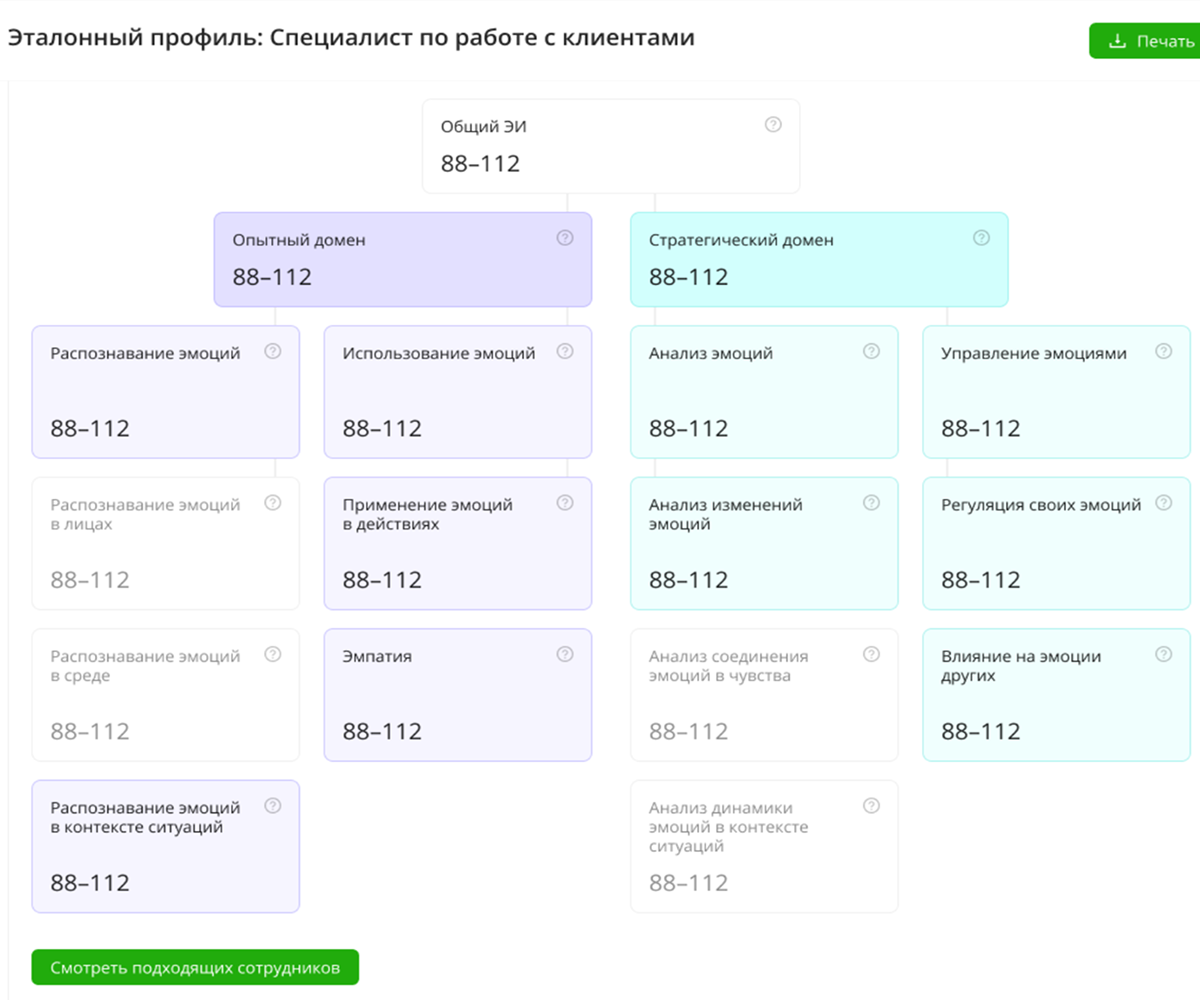Open help icon for Анализ эмоций
The height and width of the screenshot is (1000, 1200).
(871, 351)
